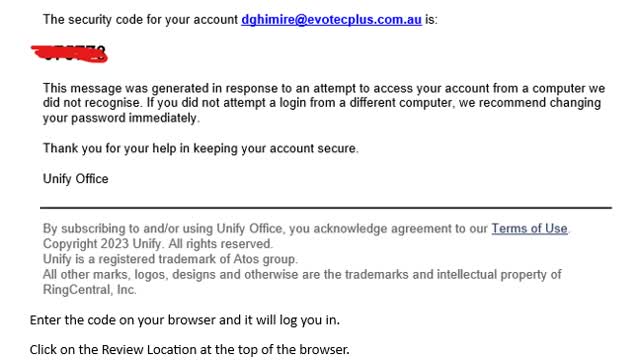Click the 'Click on the Review Location' instruction

(x=189, y=350)
